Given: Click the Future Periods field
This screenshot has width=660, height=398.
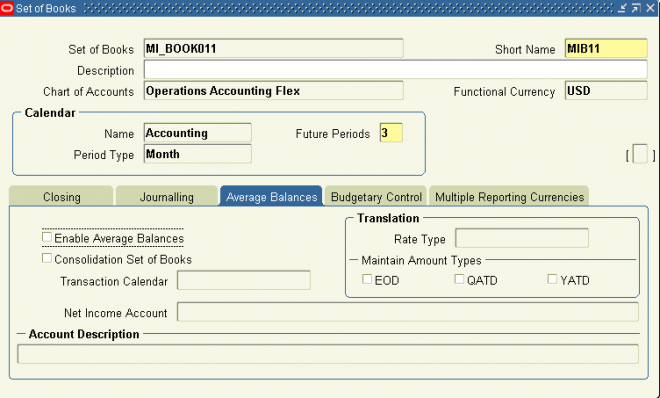Looking at the screenshot, I should click(391, 133).
